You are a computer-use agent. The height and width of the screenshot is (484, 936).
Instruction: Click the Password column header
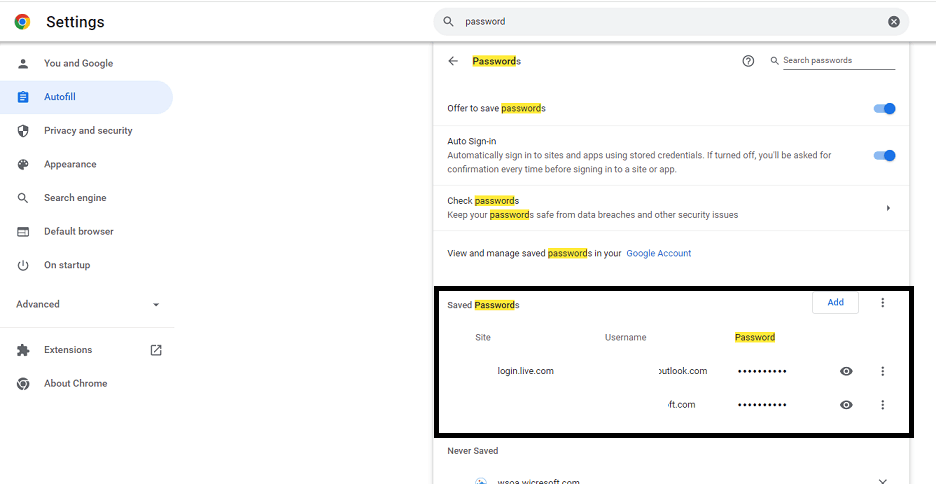point(755,337)
